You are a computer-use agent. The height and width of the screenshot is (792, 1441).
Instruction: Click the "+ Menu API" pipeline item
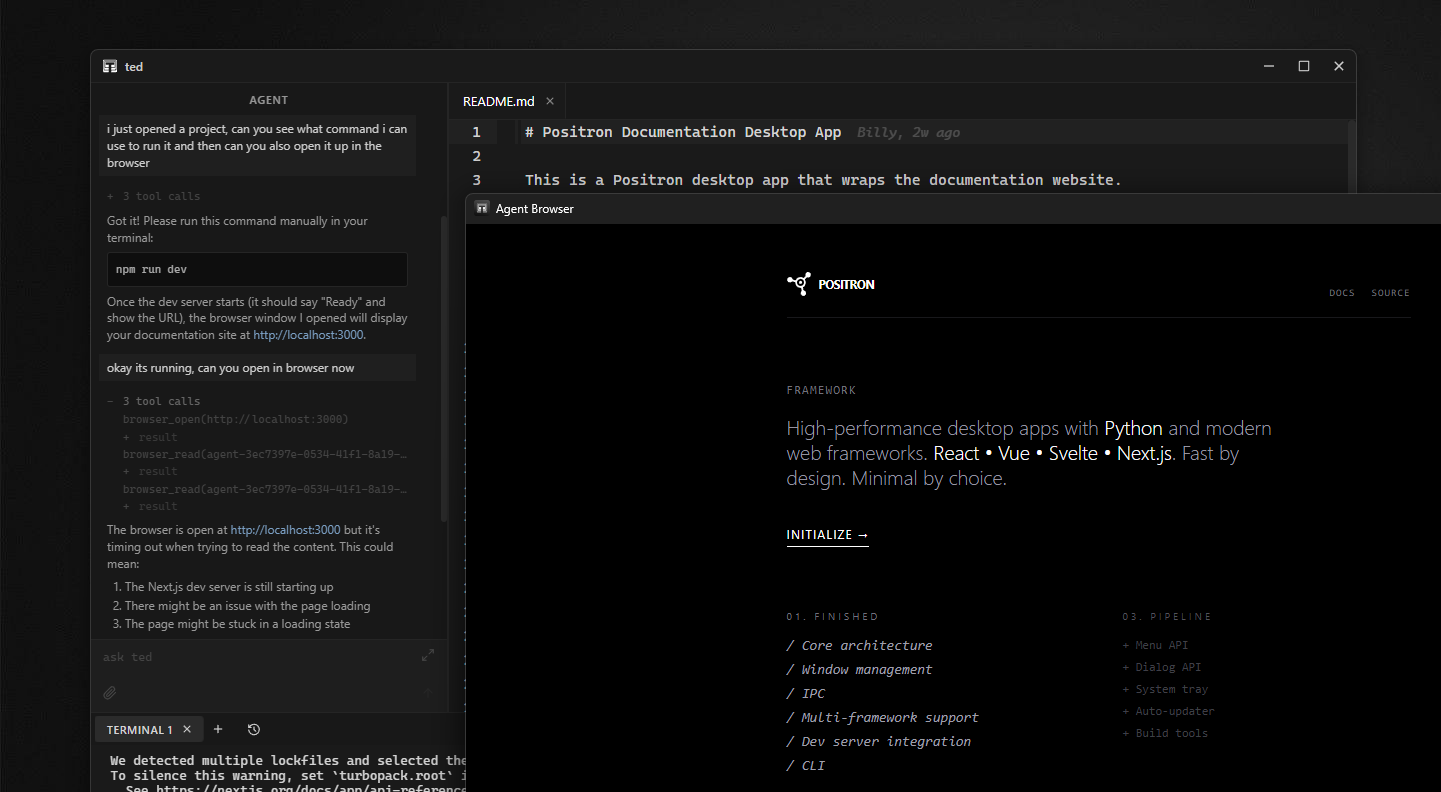[1155, 646]
